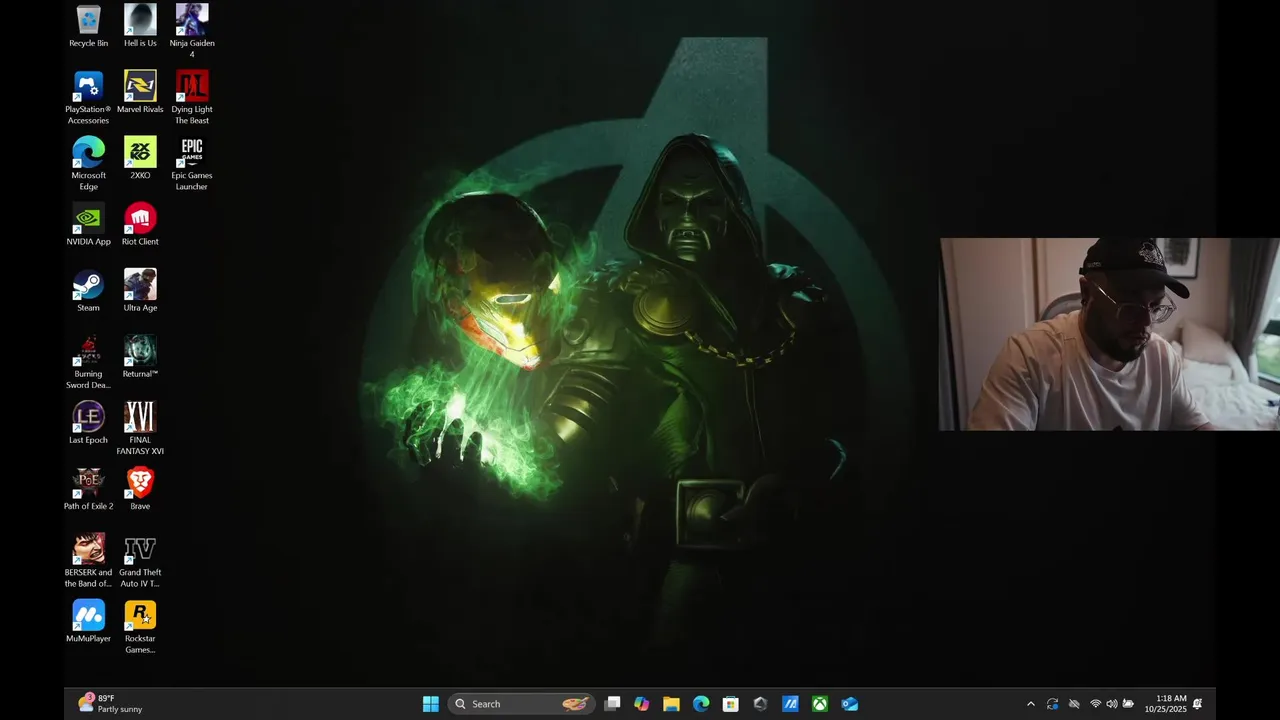
Task: Open the Wi-Fi network flyout
Action: 1095,704
